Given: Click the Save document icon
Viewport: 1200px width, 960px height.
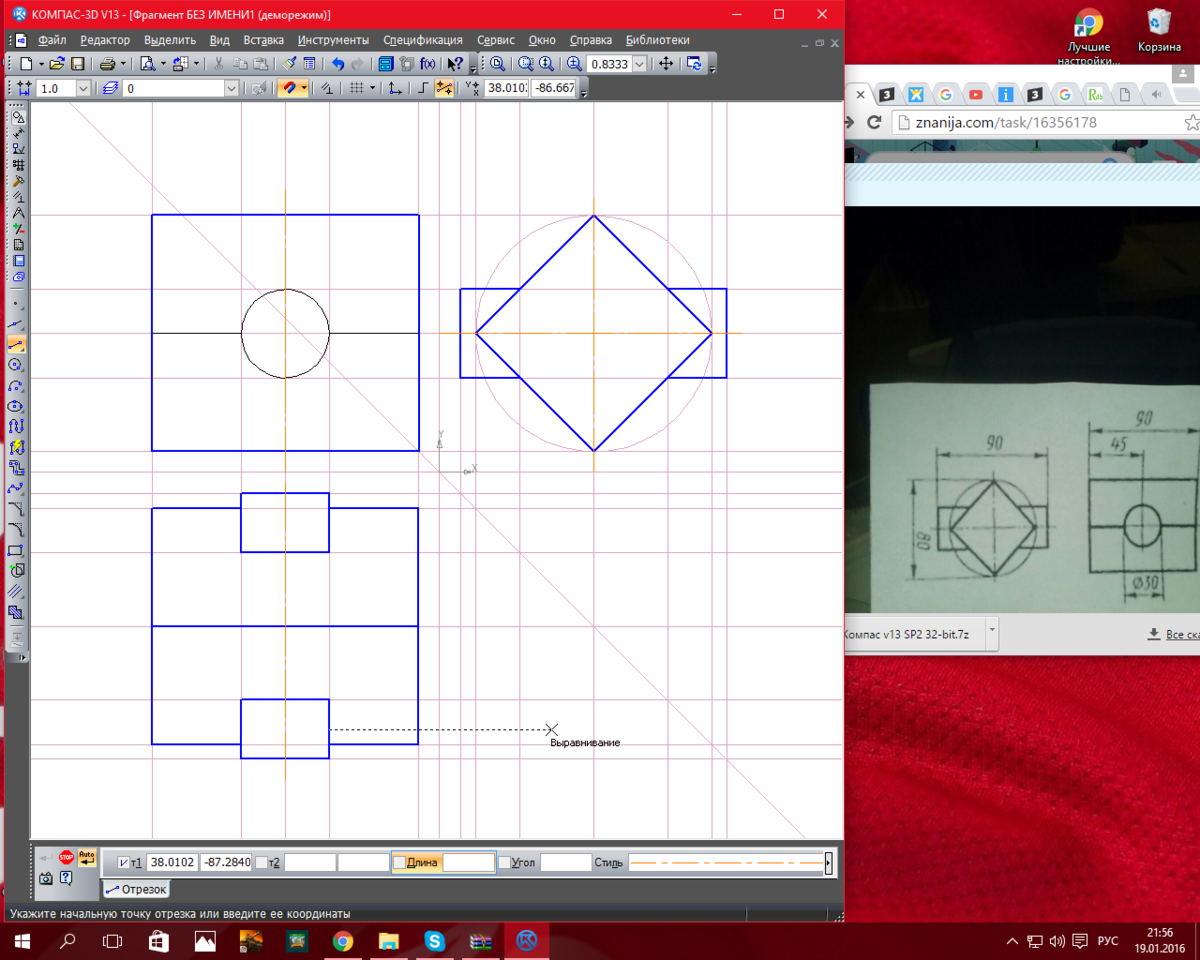Looking at the screenshot, I should (x=76, y=63).
